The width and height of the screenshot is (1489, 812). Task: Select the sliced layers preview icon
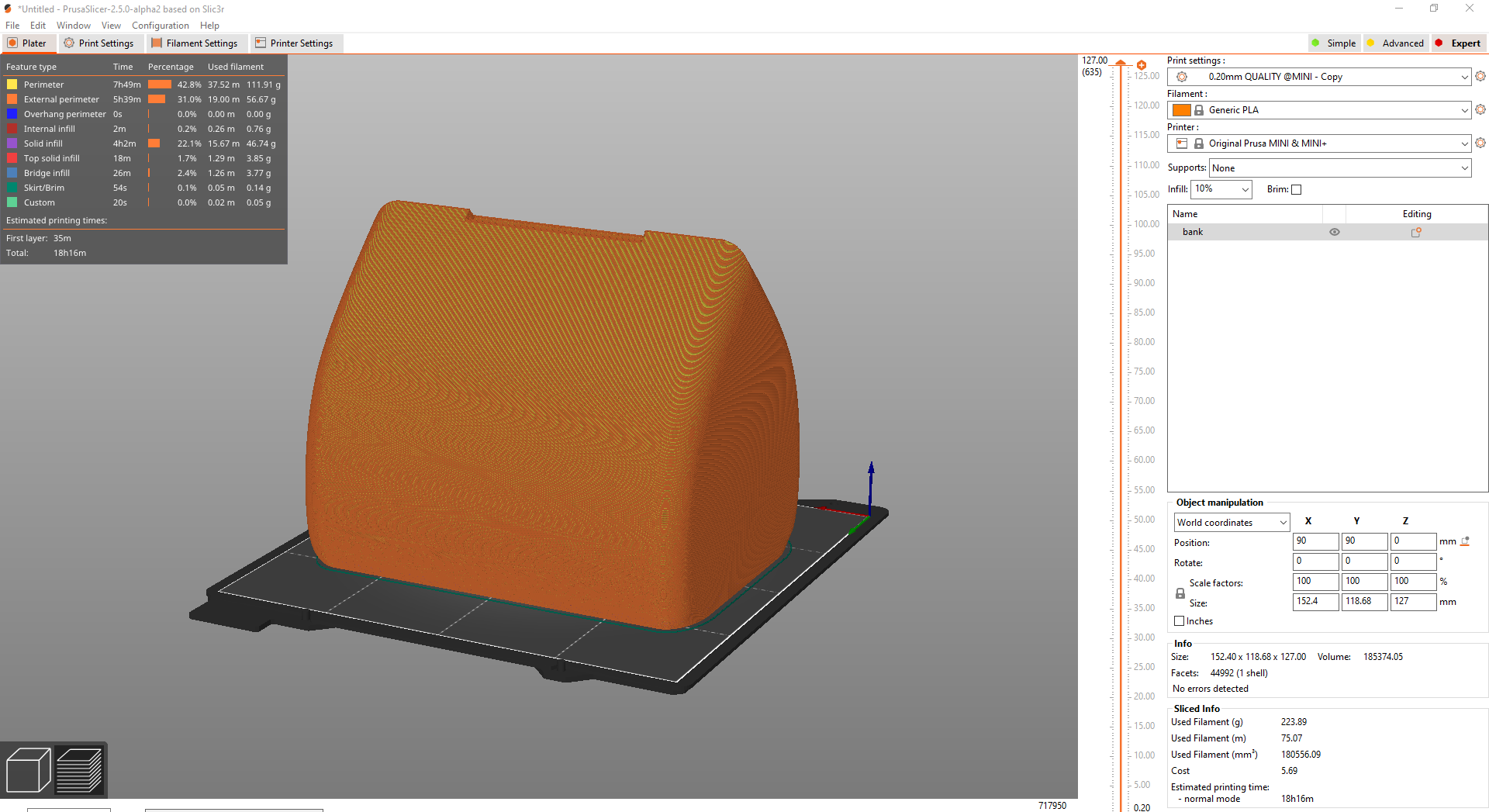[79, 769]
